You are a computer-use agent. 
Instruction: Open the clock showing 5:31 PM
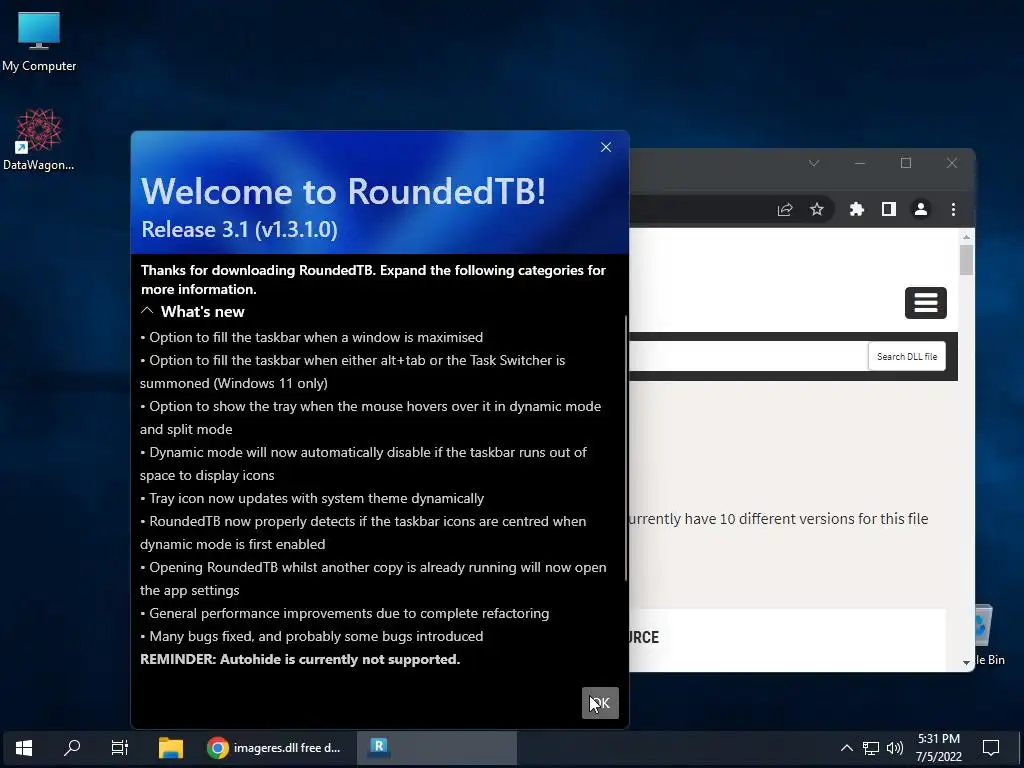click(938, 748)
